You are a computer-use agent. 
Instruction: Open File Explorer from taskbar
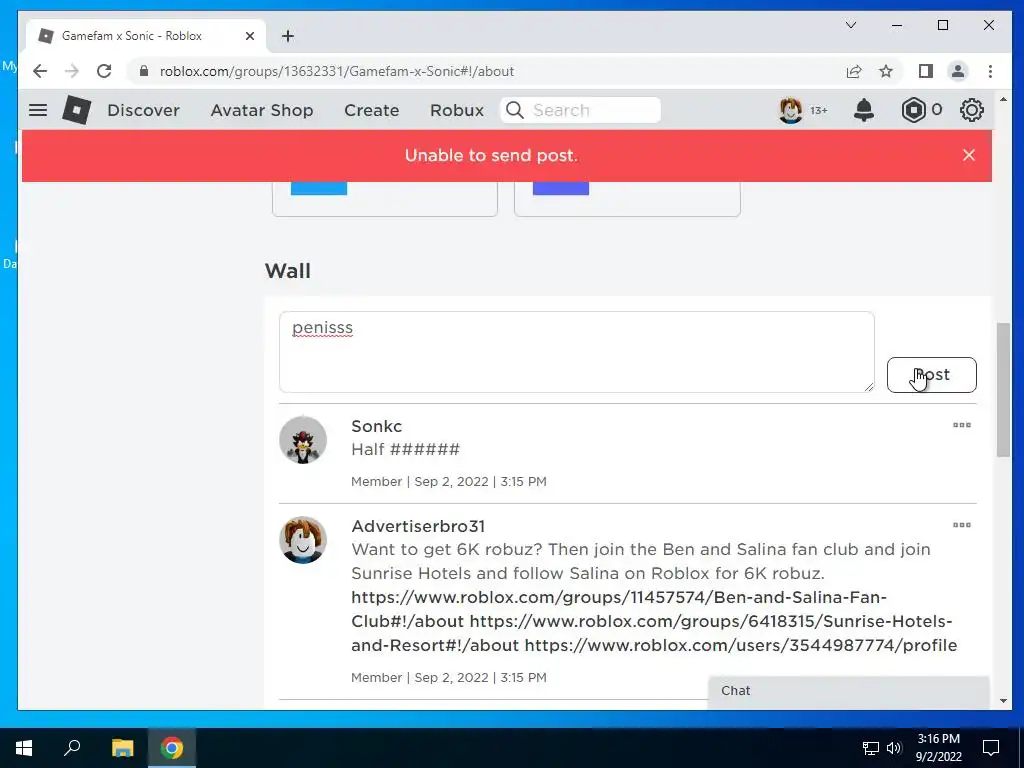click(x=122, y=748)
